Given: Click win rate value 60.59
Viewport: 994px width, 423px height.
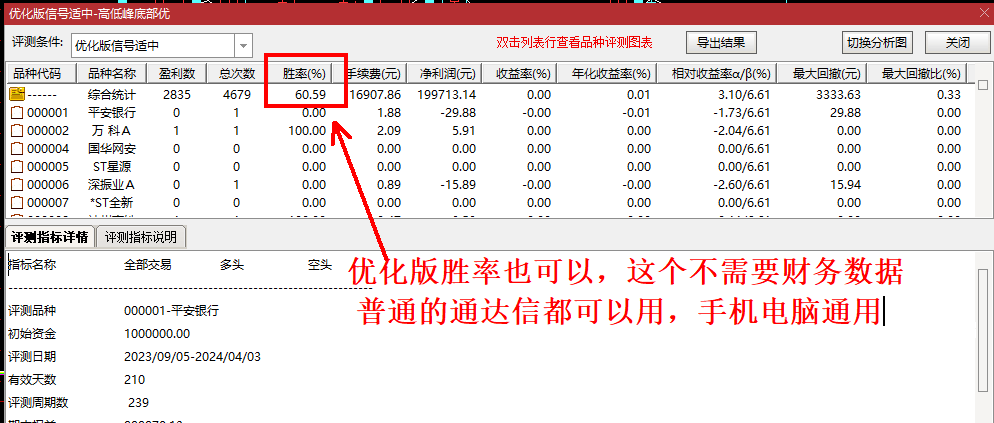Looking at the screenshot, I should tap(311, 95).
